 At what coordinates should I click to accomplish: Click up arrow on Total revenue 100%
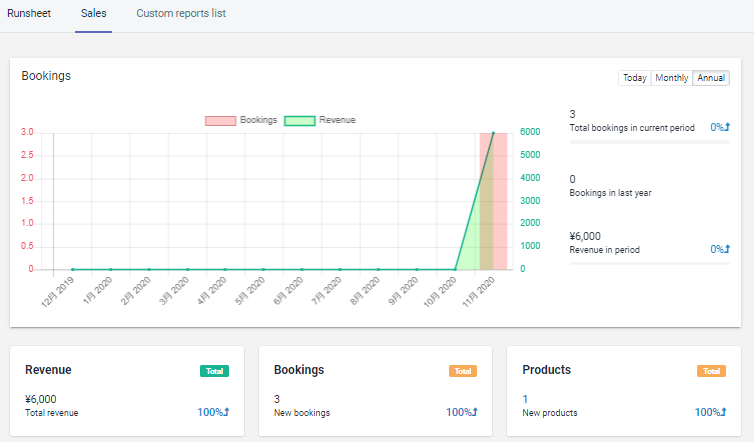tap(226, 412)
